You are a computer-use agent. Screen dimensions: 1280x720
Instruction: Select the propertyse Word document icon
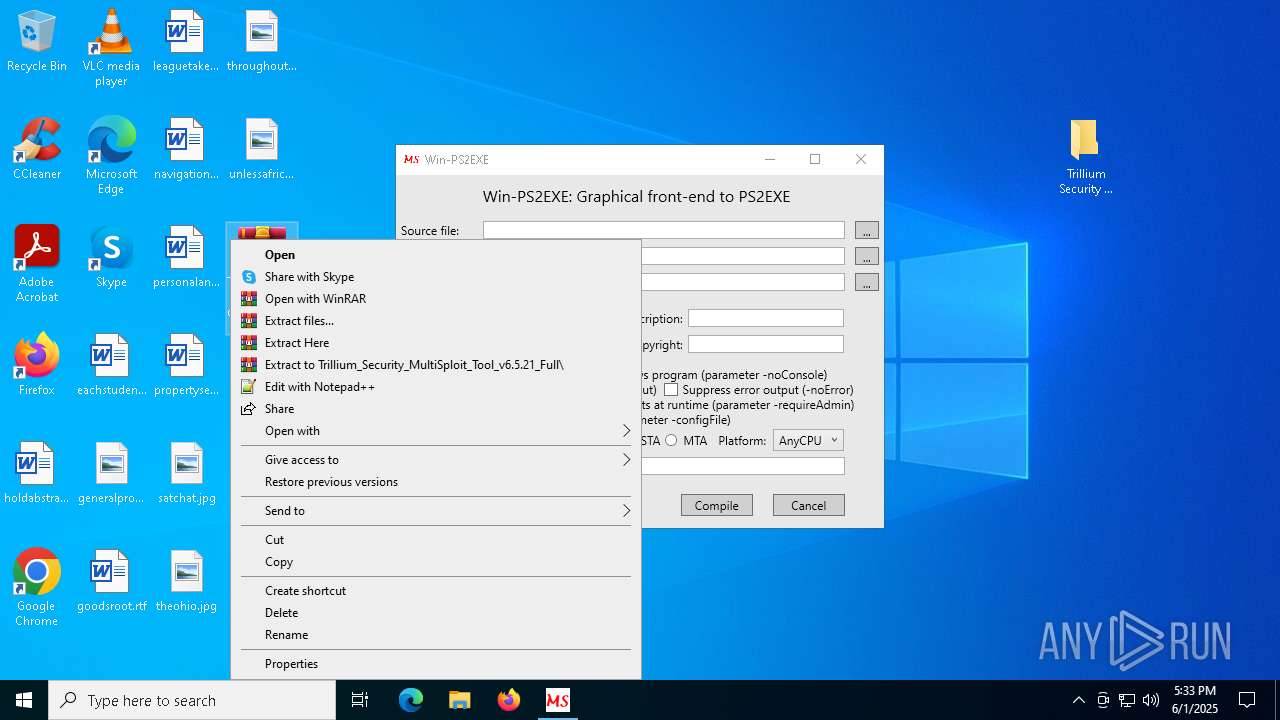coord(185,366)
